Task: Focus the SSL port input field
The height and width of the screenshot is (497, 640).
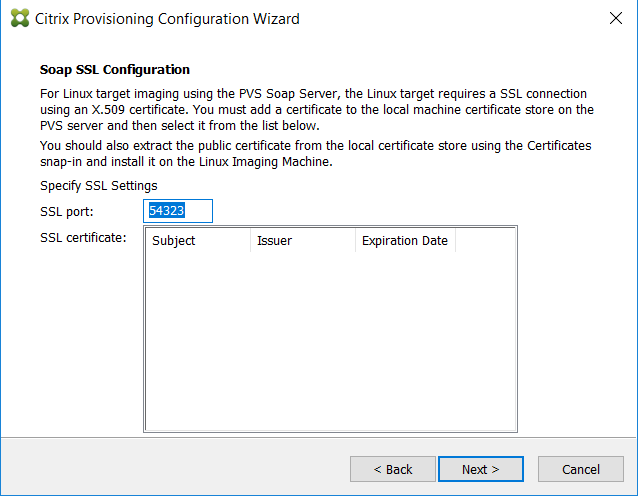Action: click(178, 211)
